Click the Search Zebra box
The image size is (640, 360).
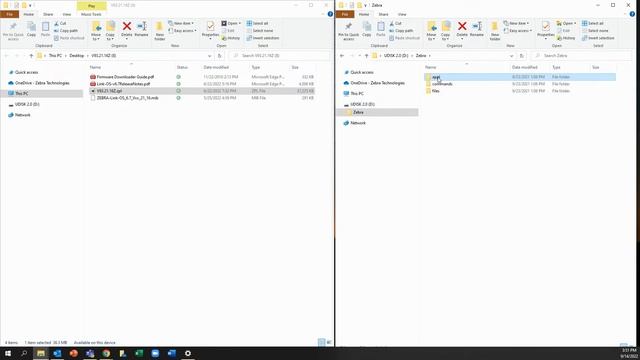[x=581, y=56]
